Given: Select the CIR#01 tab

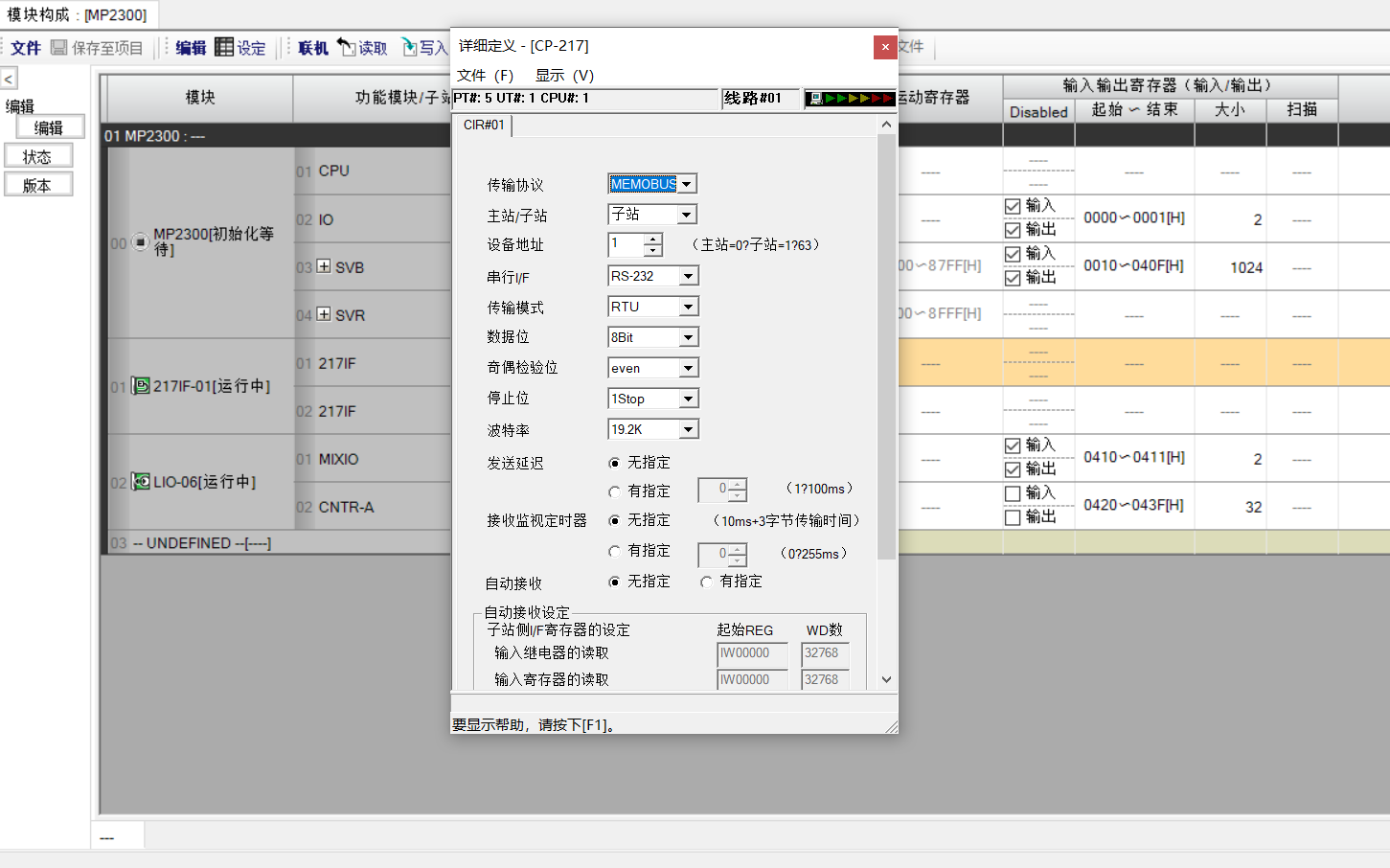Looking at the screenshot, I should click(x=484, y=126).
